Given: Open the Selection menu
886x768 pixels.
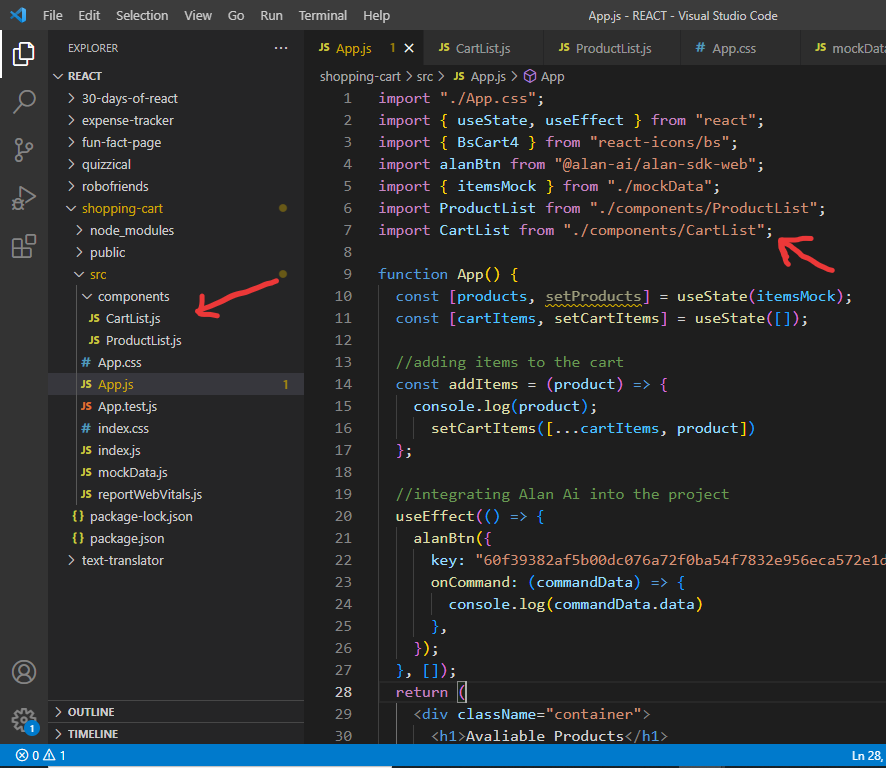Looking at the screenshot, I should [142, 15].
